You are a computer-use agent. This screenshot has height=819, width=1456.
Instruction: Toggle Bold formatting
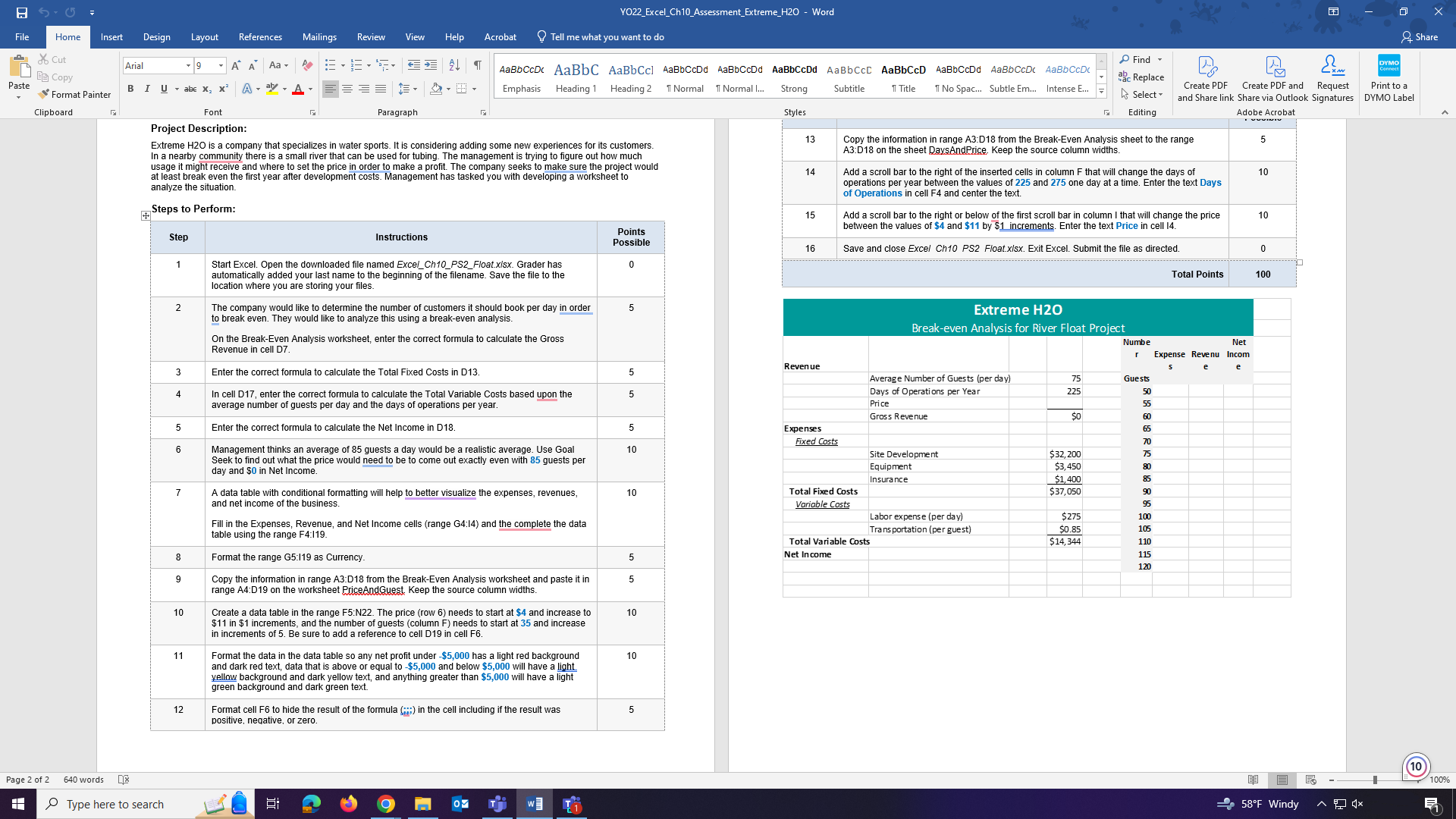[130, 89]
